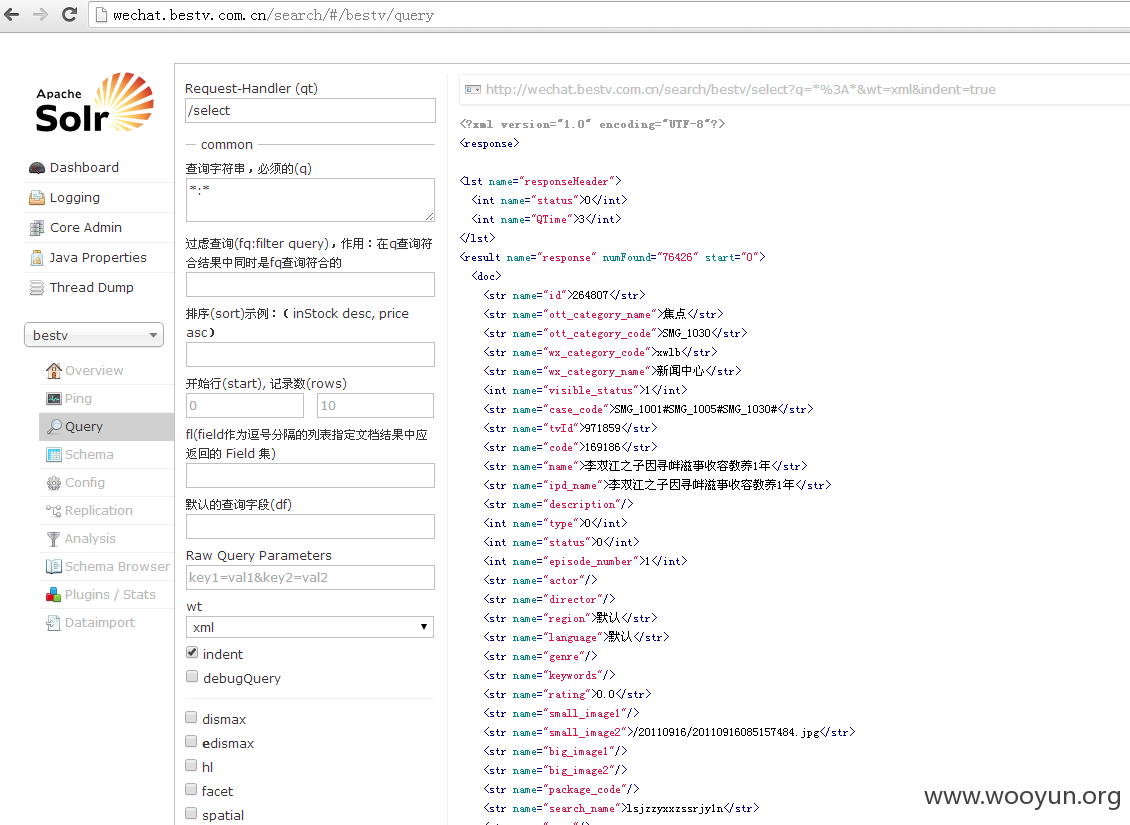Click the Raw Query Parameters field

310,577
